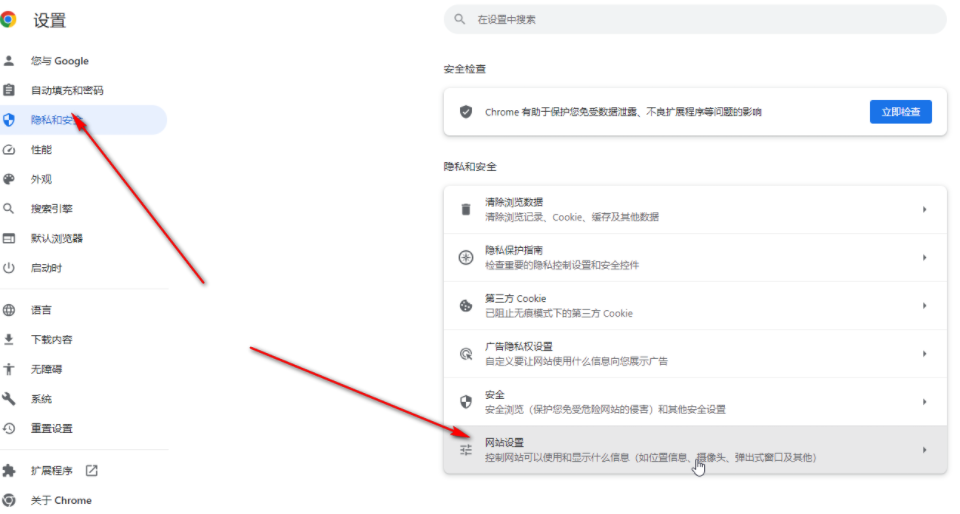Click the accessibility icon for 无障碍
Viewport: 960px width, 514px height.
pyautogui.click(x=9, y=369)
